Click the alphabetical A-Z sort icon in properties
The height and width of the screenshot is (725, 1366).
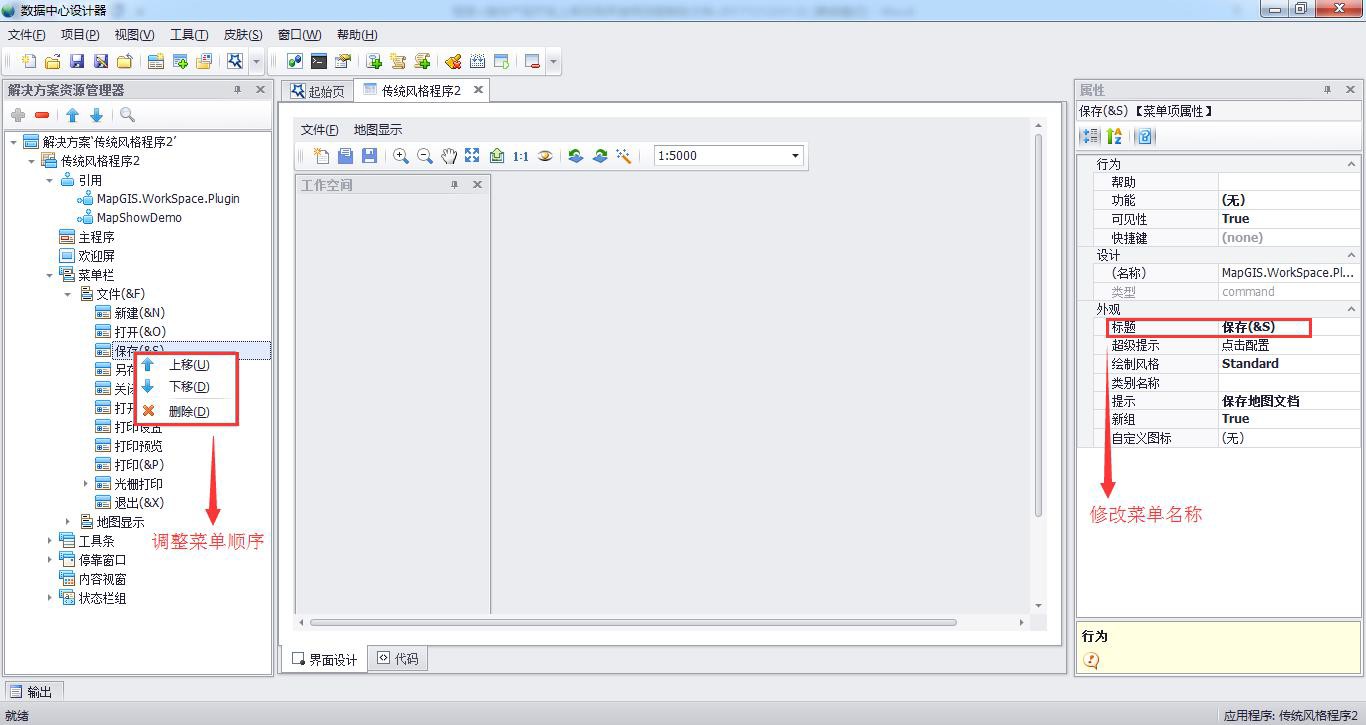(1115, 136)
